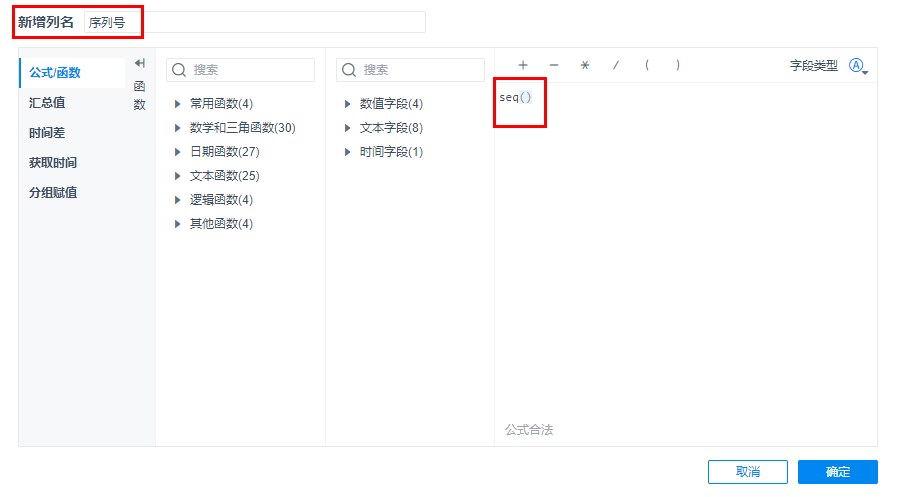Expand 日期函数(27) group

[177, 152]
